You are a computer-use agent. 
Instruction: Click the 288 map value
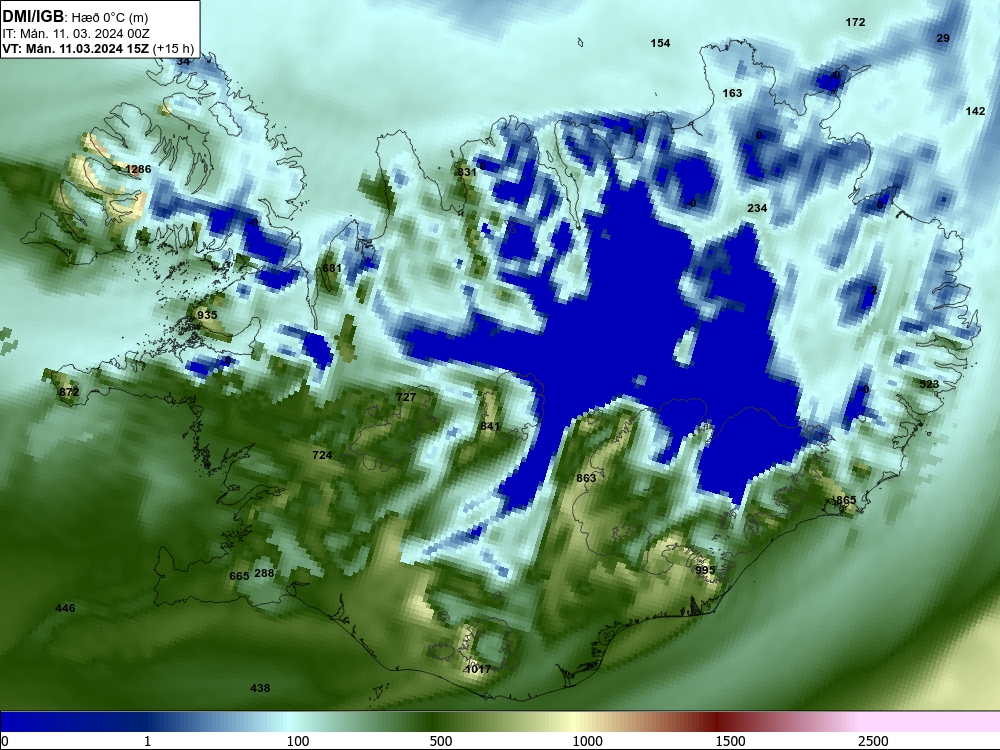point(264,573)
